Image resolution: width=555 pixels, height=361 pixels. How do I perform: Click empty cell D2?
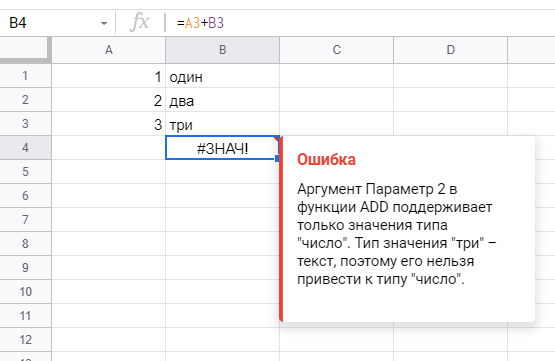click(451, 100)
